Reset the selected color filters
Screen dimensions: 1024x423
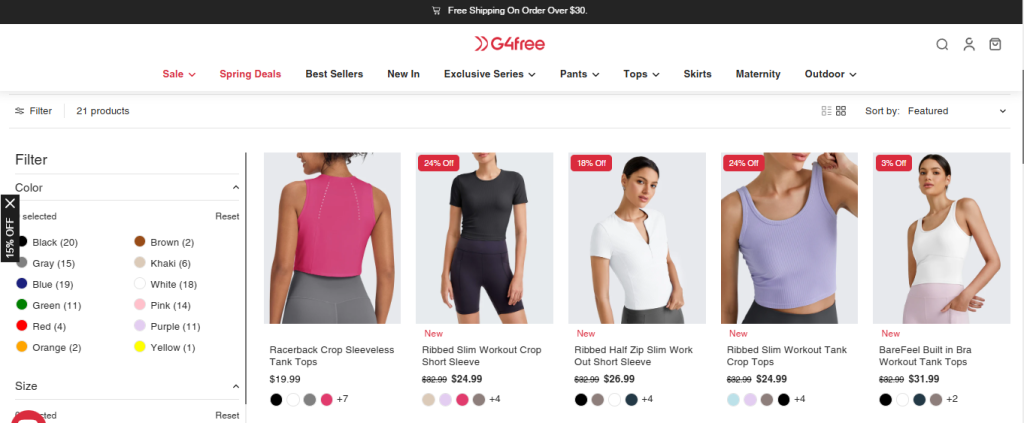click(x=227, y=216)
